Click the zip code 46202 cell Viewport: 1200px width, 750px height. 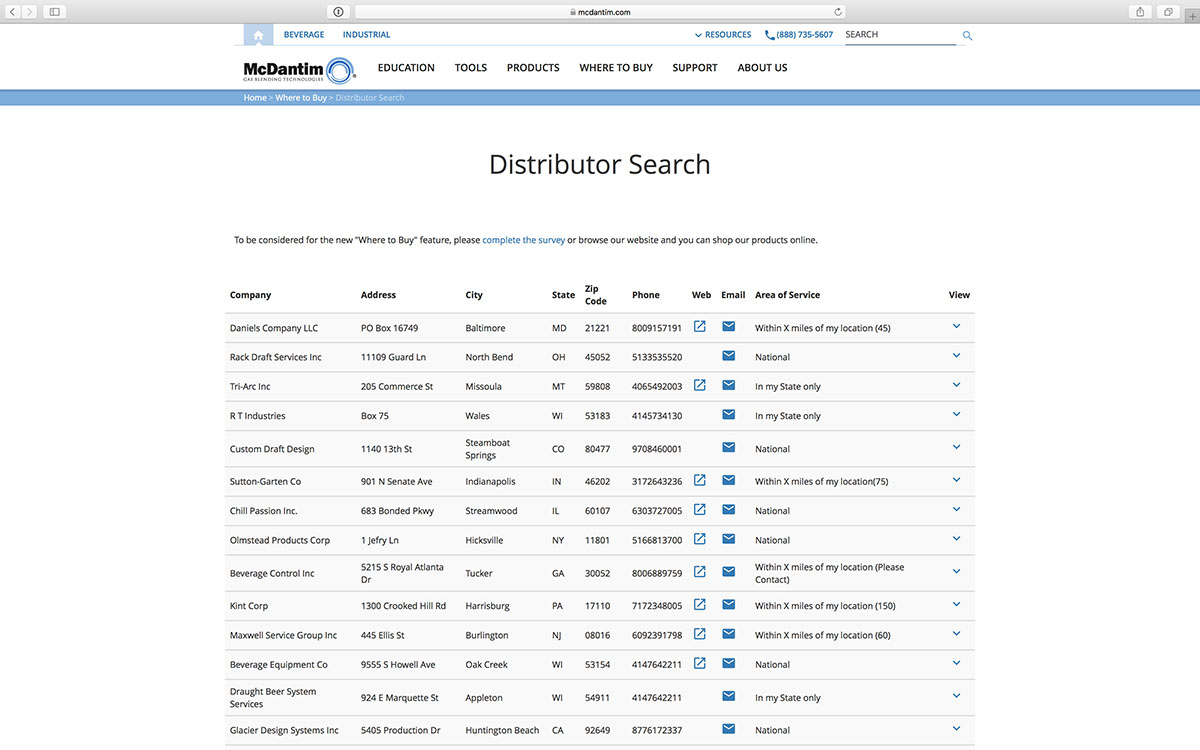pos(597,481)
